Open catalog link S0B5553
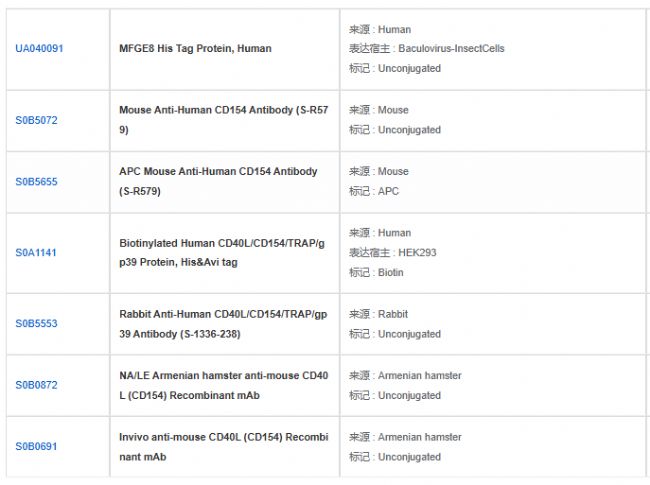This screenshot has height=485, width=650. (x=36, y=324)
